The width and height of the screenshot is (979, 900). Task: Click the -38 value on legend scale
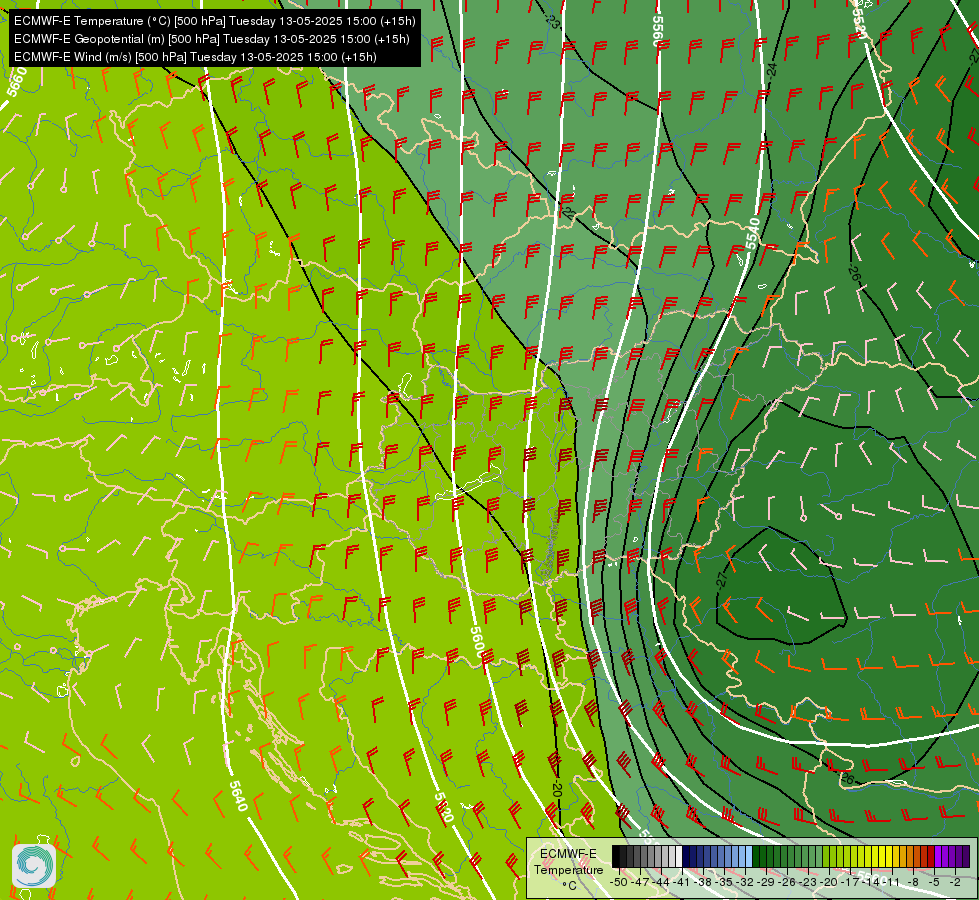[x=702, y=882]
